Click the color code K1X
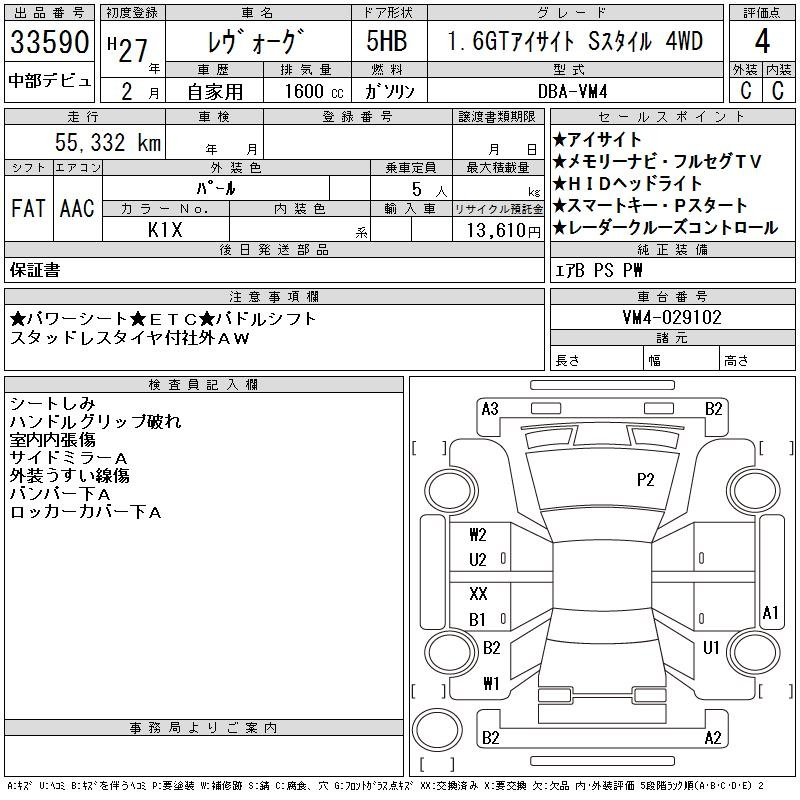The width and height of the screenshot is (800, 800). click(165, 229)
